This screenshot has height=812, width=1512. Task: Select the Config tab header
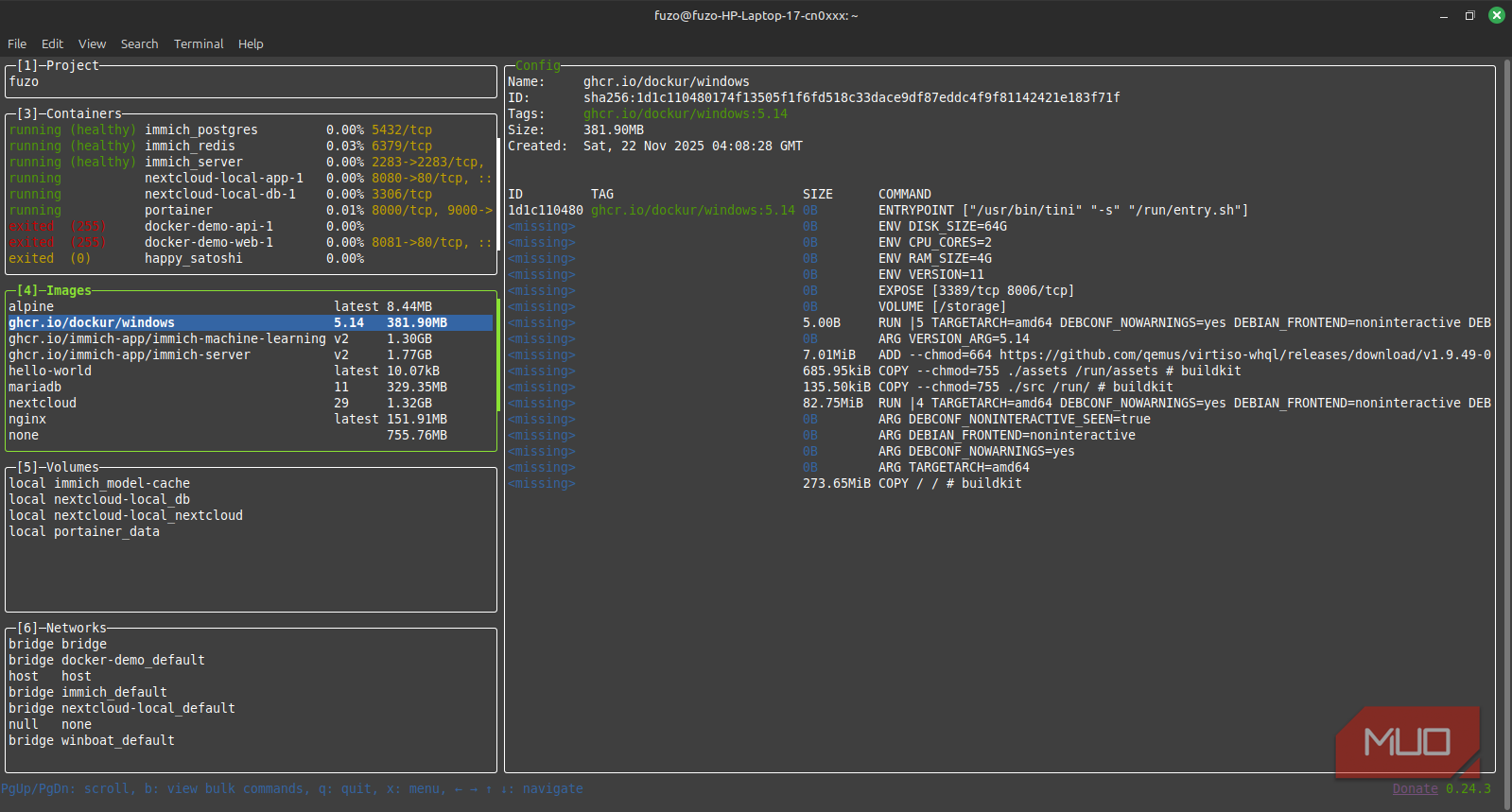click(538, 65)
